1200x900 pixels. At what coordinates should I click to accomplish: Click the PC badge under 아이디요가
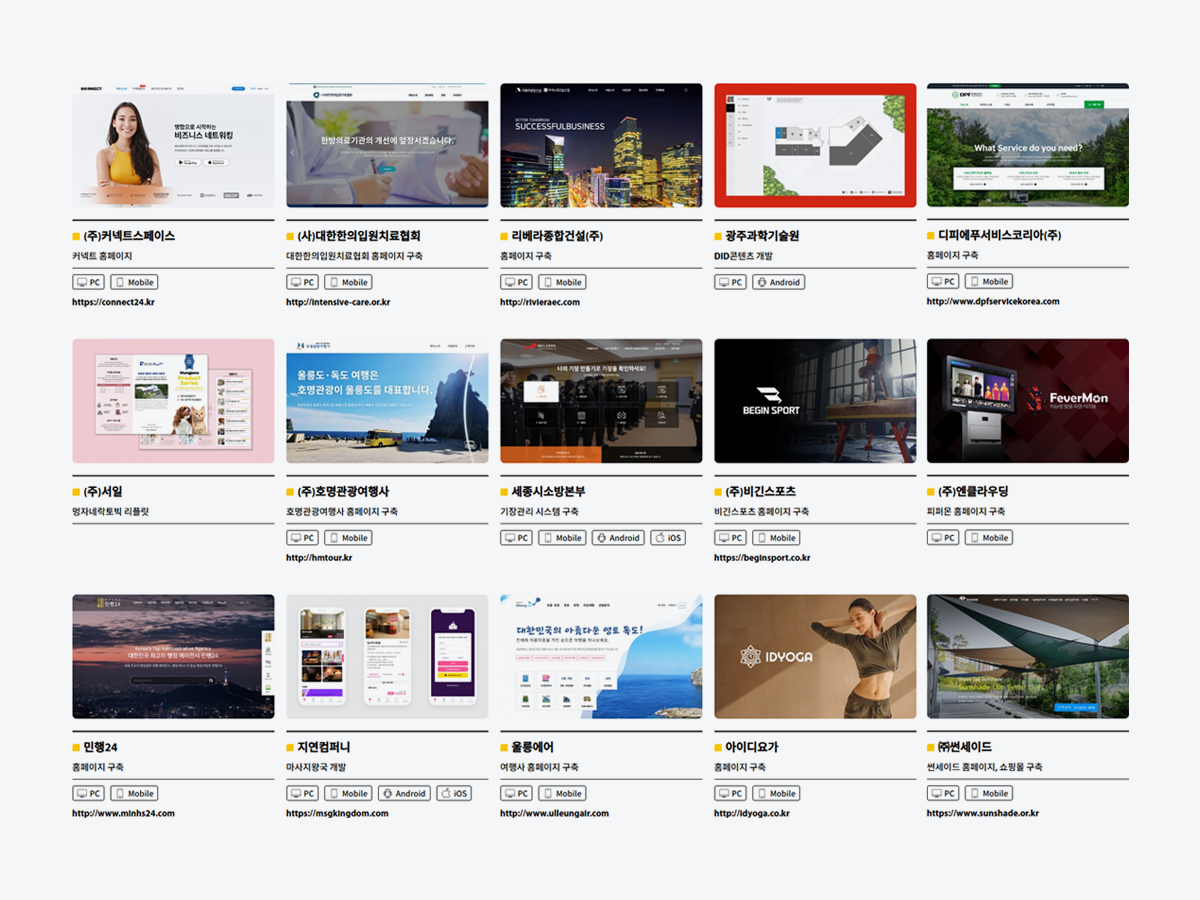(x=730, y=793)
